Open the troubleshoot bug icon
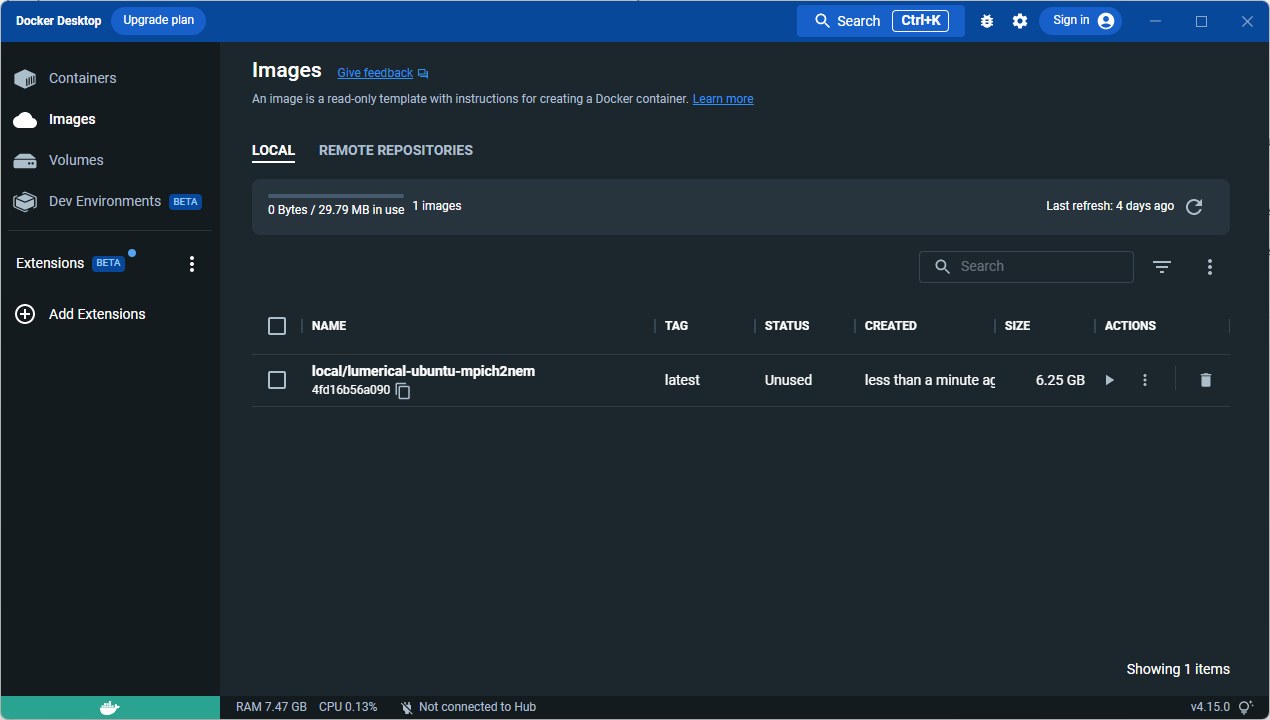The image size is (1270, 720). (x=987, y=21)
